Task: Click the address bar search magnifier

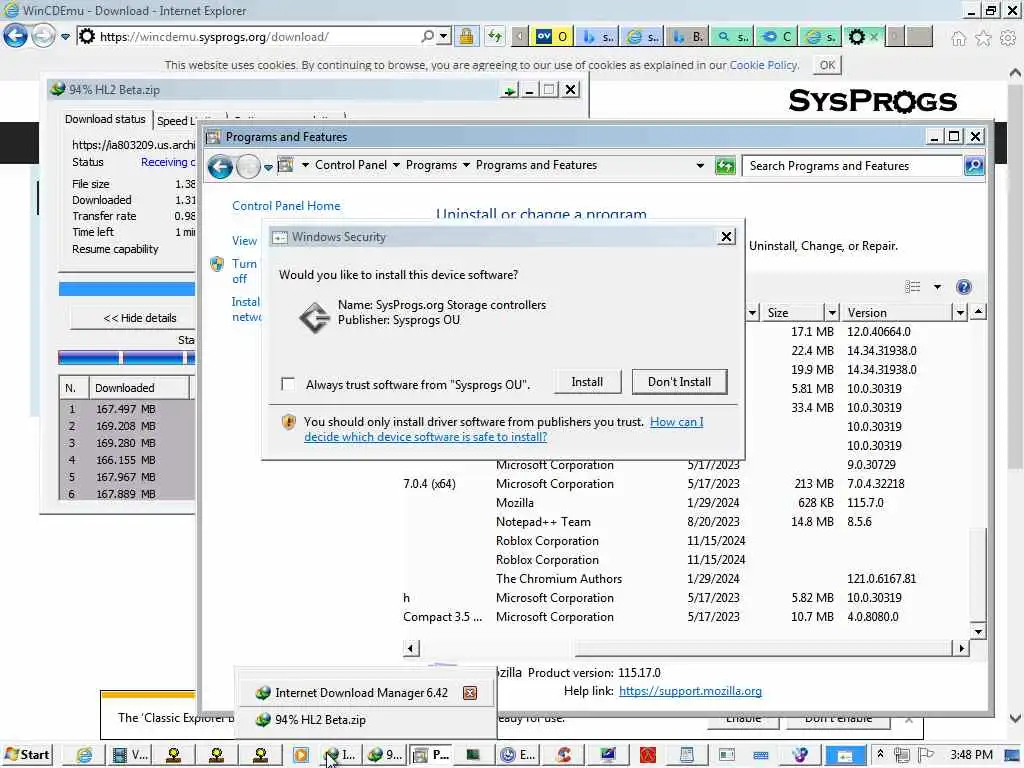Action: 427,37
